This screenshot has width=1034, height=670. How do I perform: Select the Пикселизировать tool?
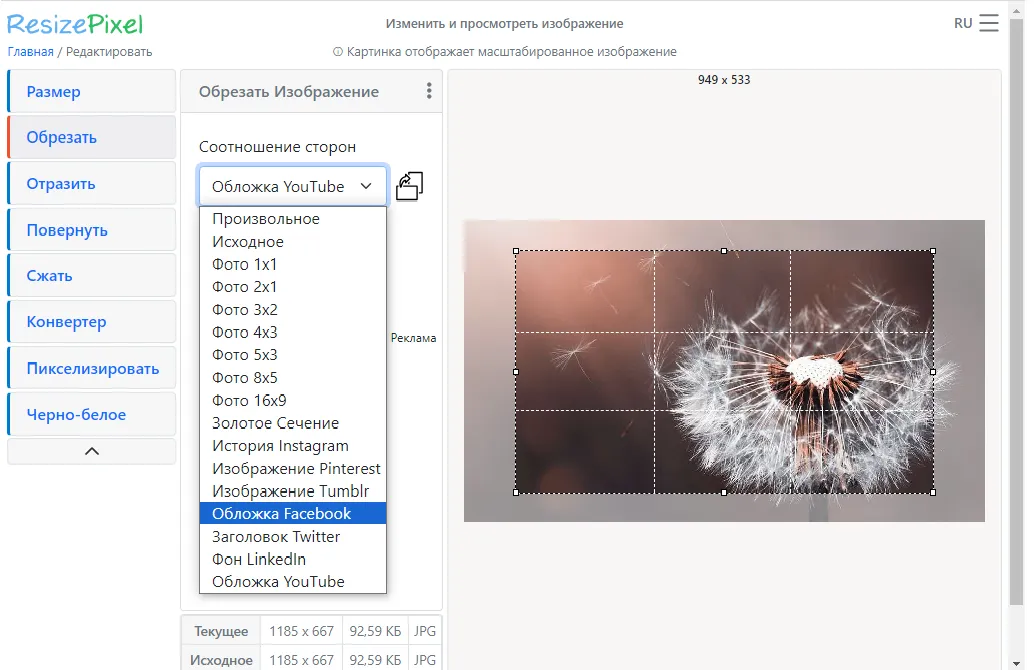[x=91, y=367]
